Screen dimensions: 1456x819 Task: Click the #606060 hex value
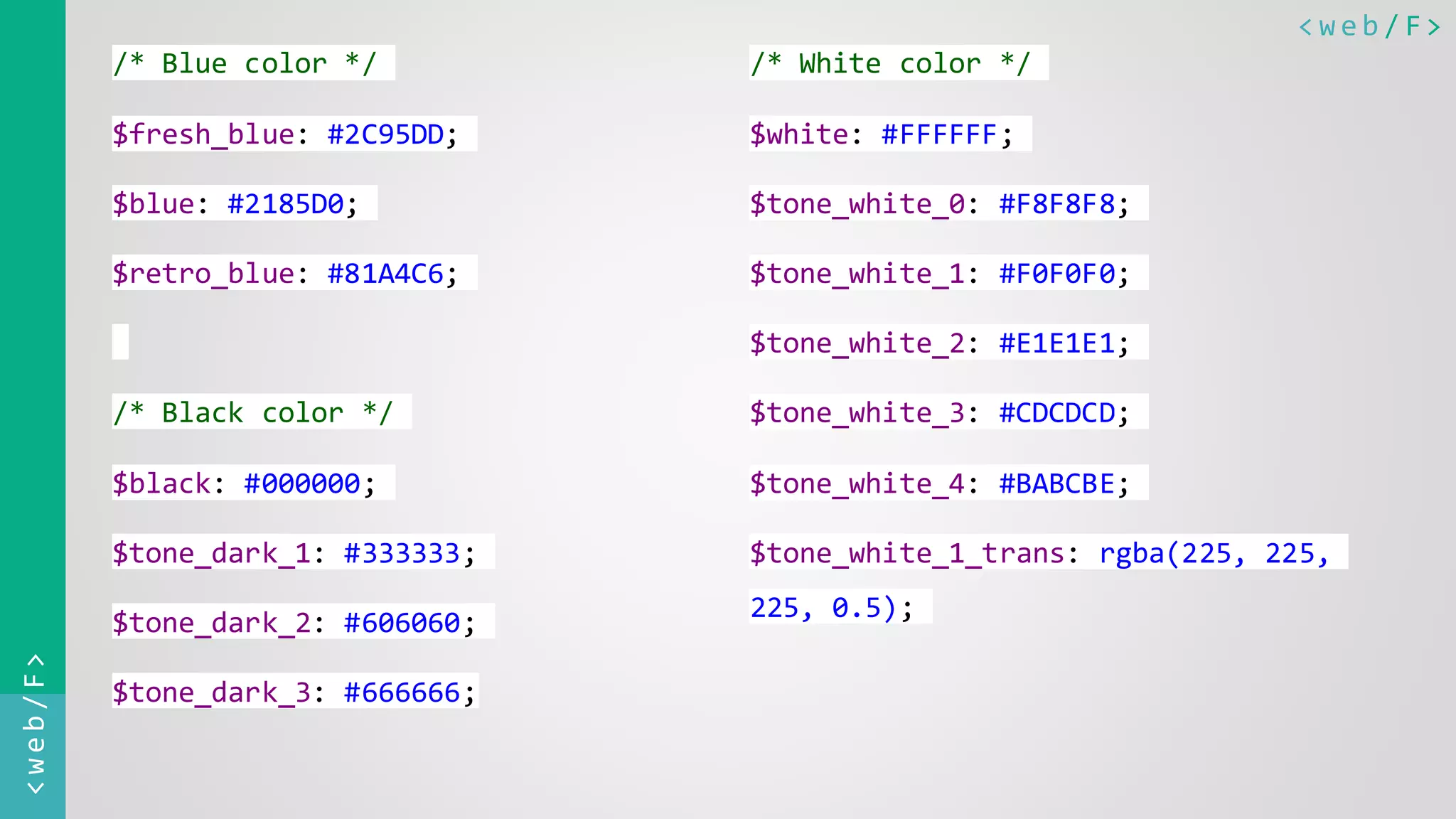(402, 623)
